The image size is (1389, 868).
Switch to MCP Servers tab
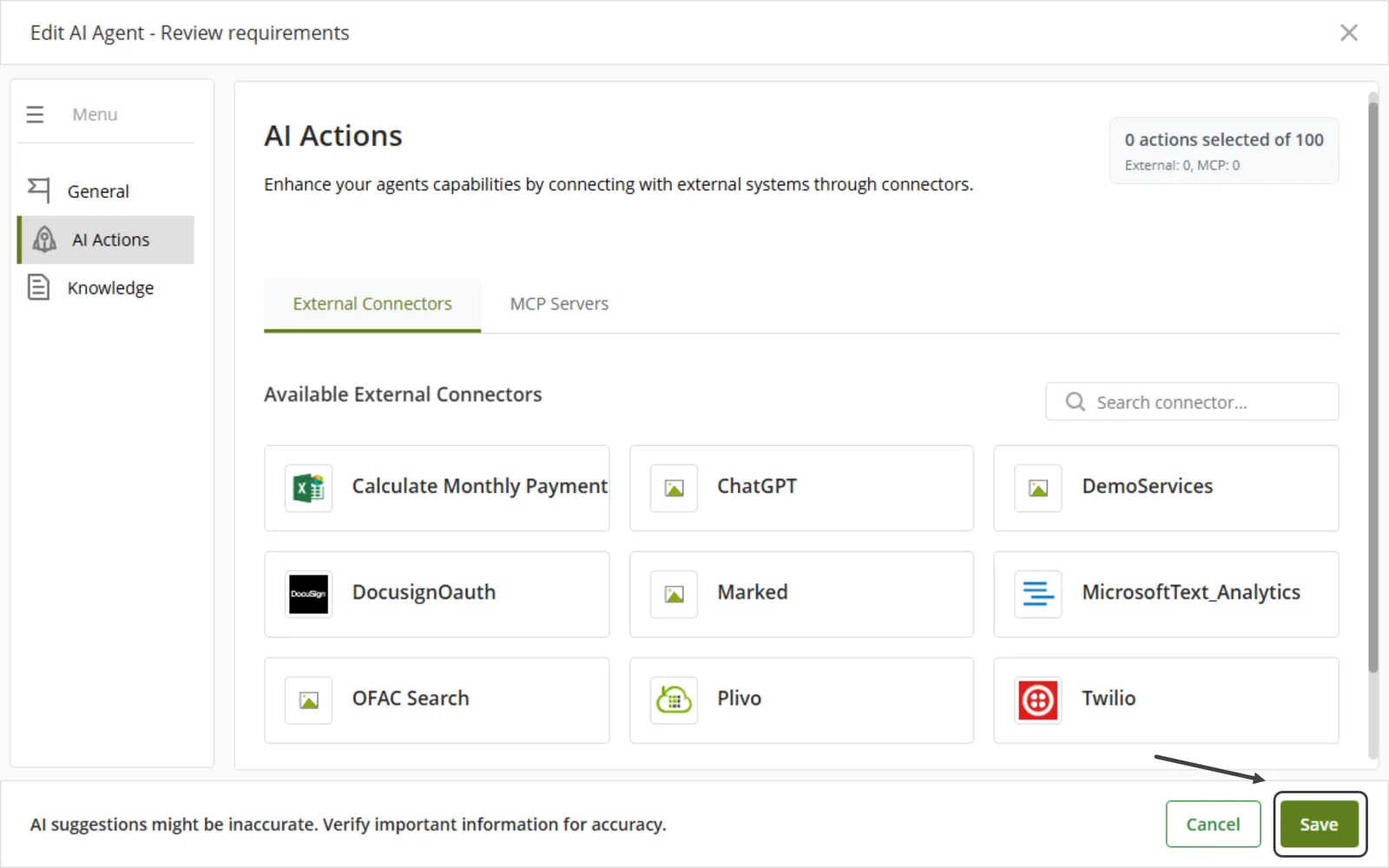[559, 304]
